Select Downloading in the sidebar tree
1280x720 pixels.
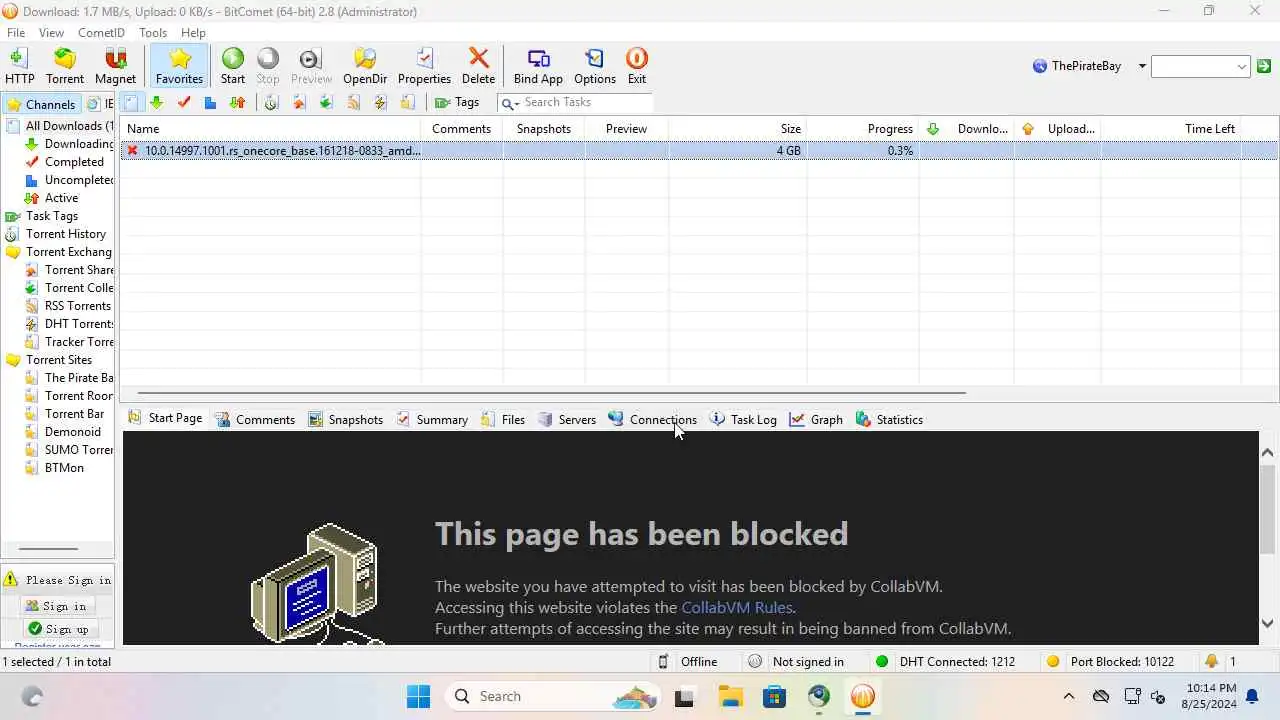click(x=70, y=144)
